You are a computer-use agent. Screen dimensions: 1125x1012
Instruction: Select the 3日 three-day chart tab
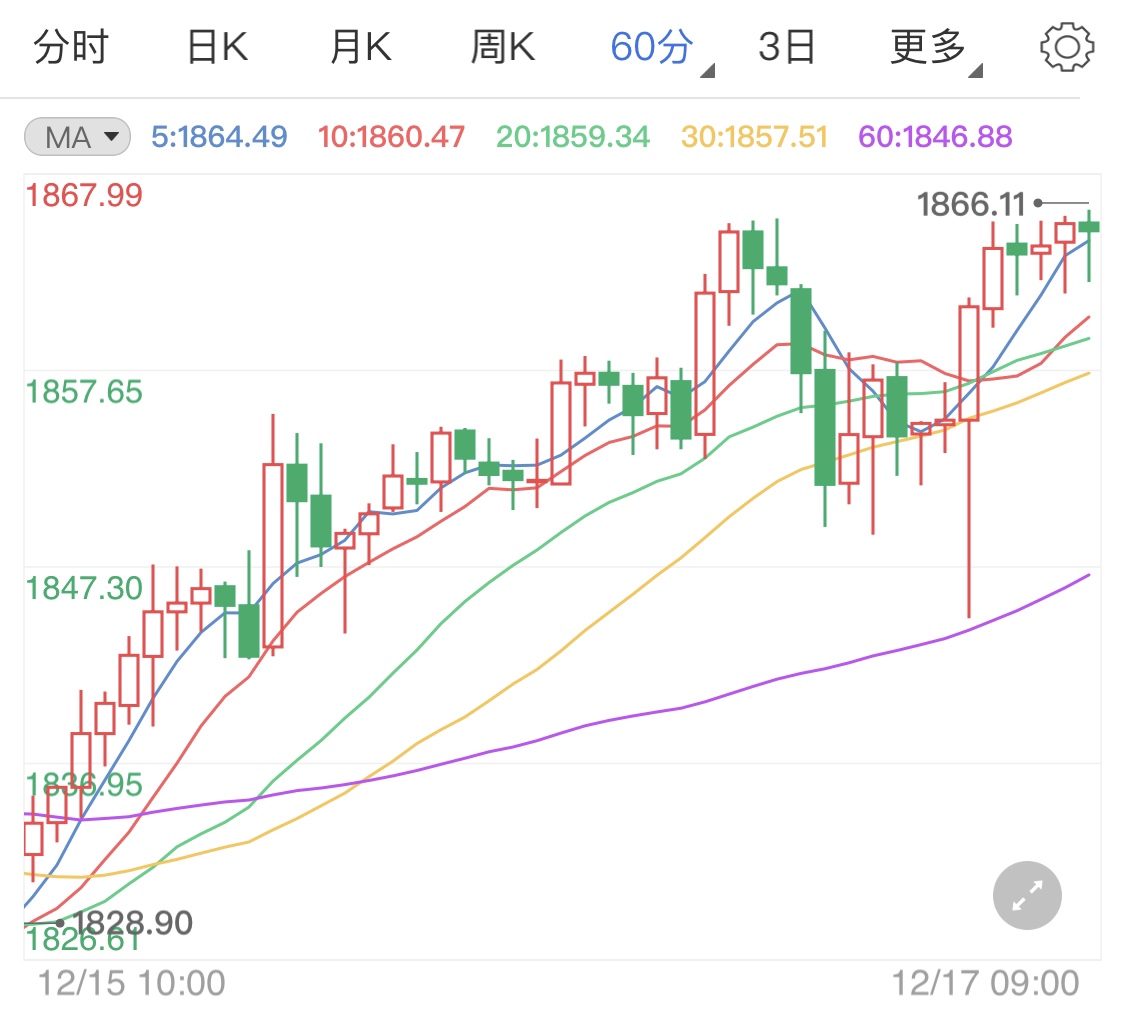click(789, 45)
